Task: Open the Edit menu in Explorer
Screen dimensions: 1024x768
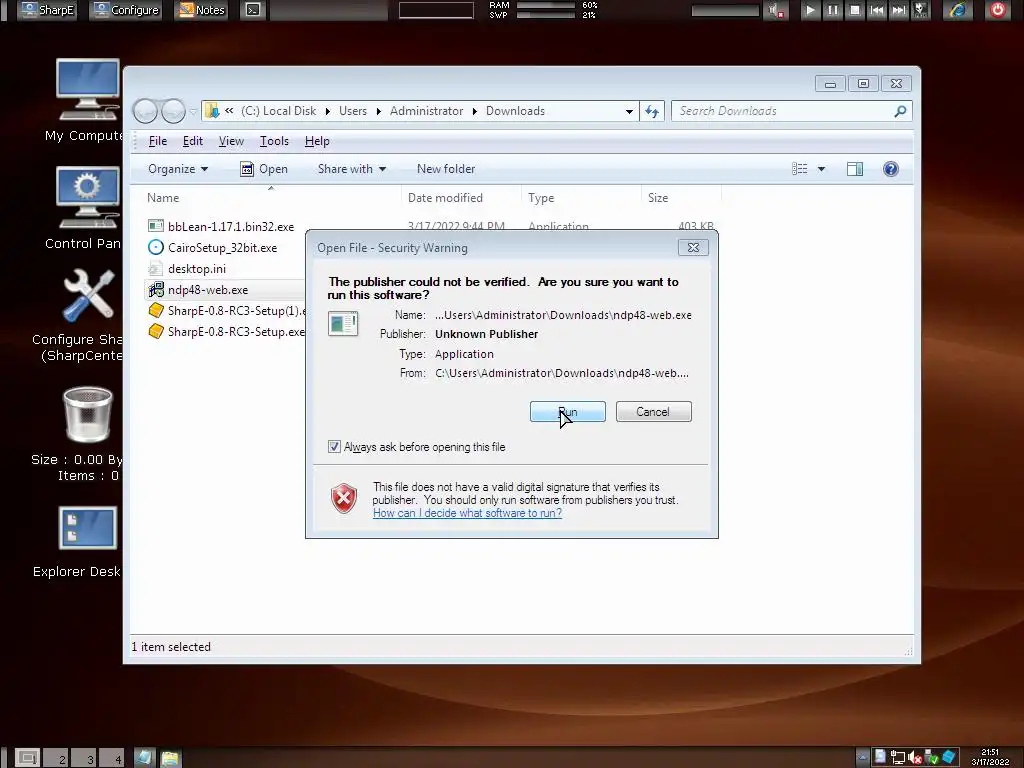Action: 193,141
